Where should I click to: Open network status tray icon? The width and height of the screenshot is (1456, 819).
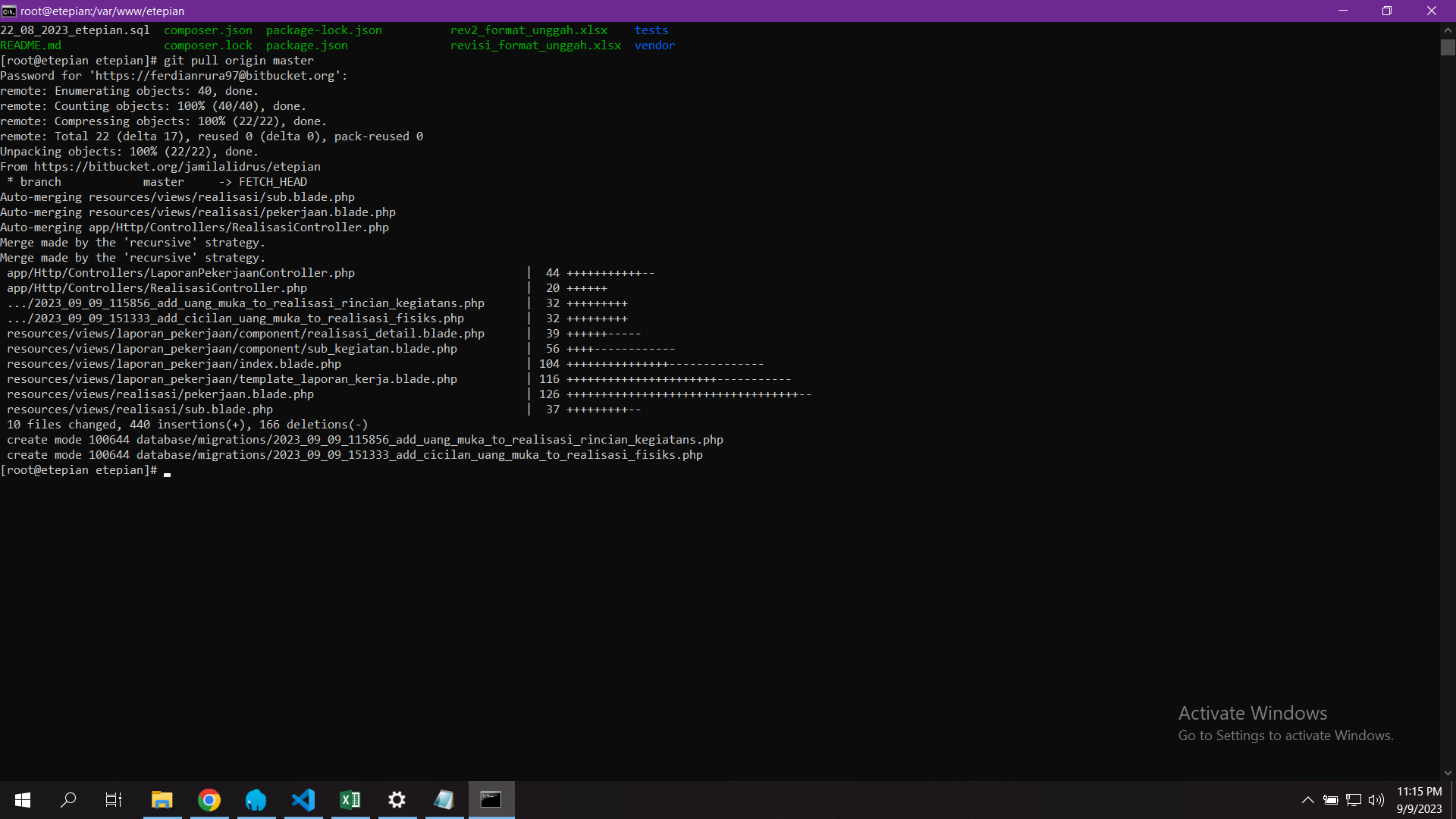[x=1354, y=800]
